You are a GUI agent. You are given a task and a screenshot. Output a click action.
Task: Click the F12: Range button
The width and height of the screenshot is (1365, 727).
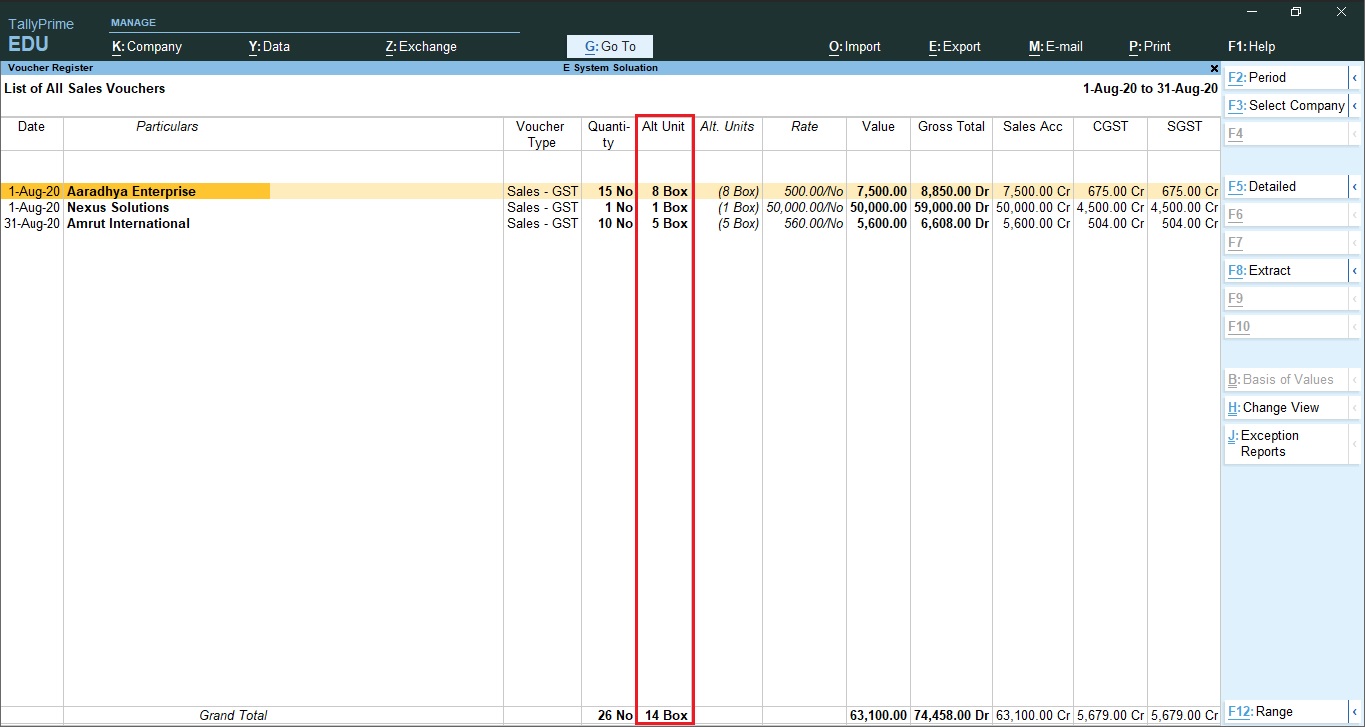coord(1286,712)
